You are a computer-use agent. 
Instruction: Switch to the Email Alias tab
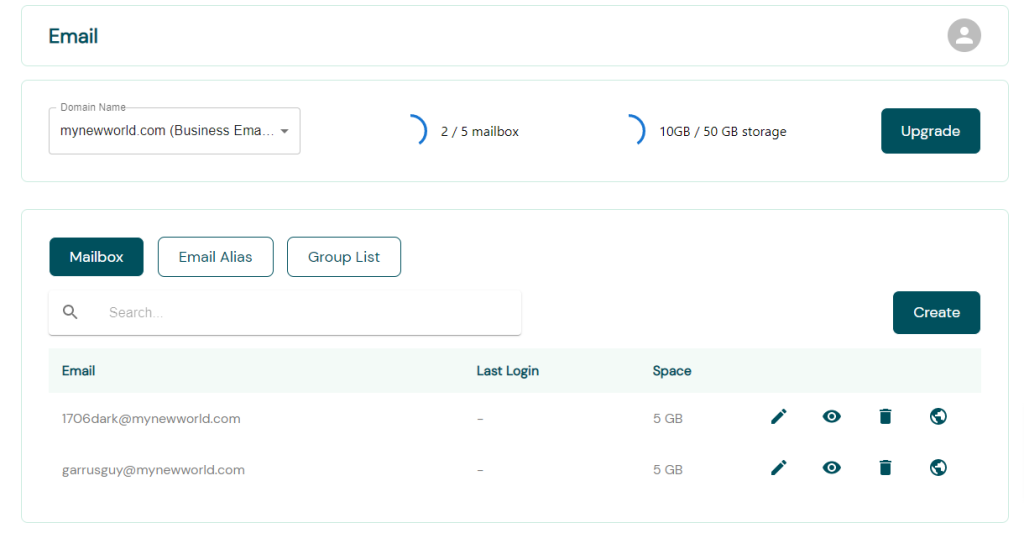216,257
